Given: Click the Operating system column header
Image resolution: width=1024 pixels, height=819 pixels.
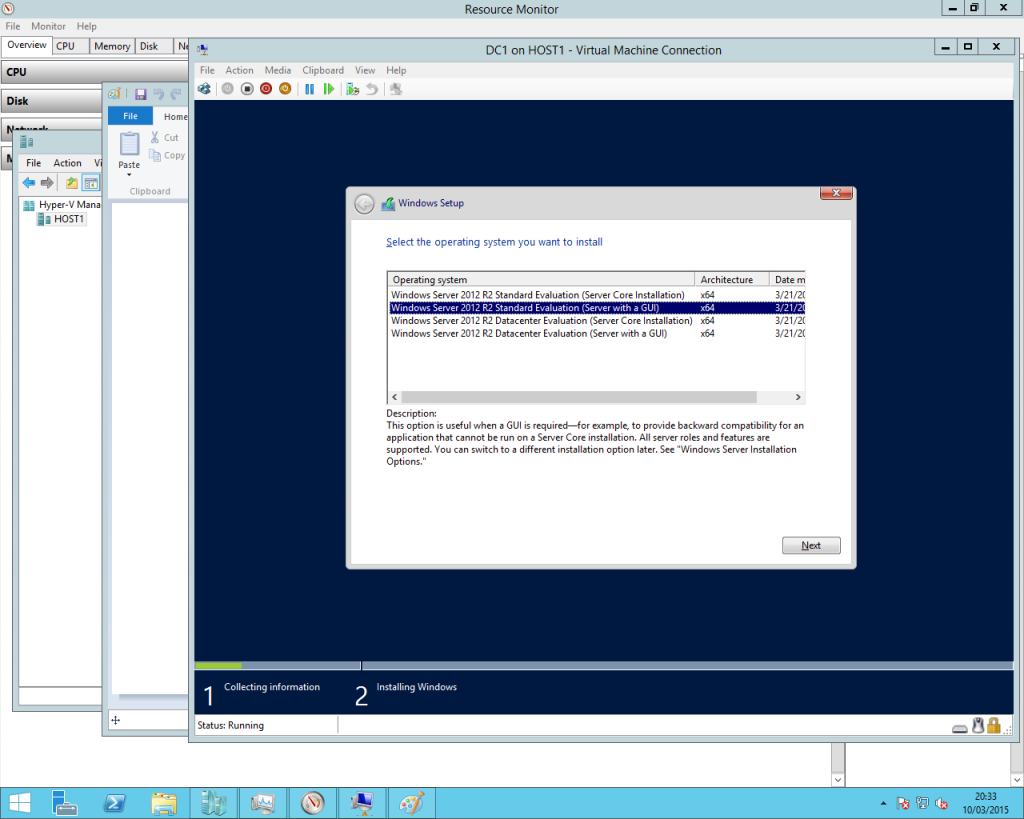Looking at the screenshot, I should [541, 280].
